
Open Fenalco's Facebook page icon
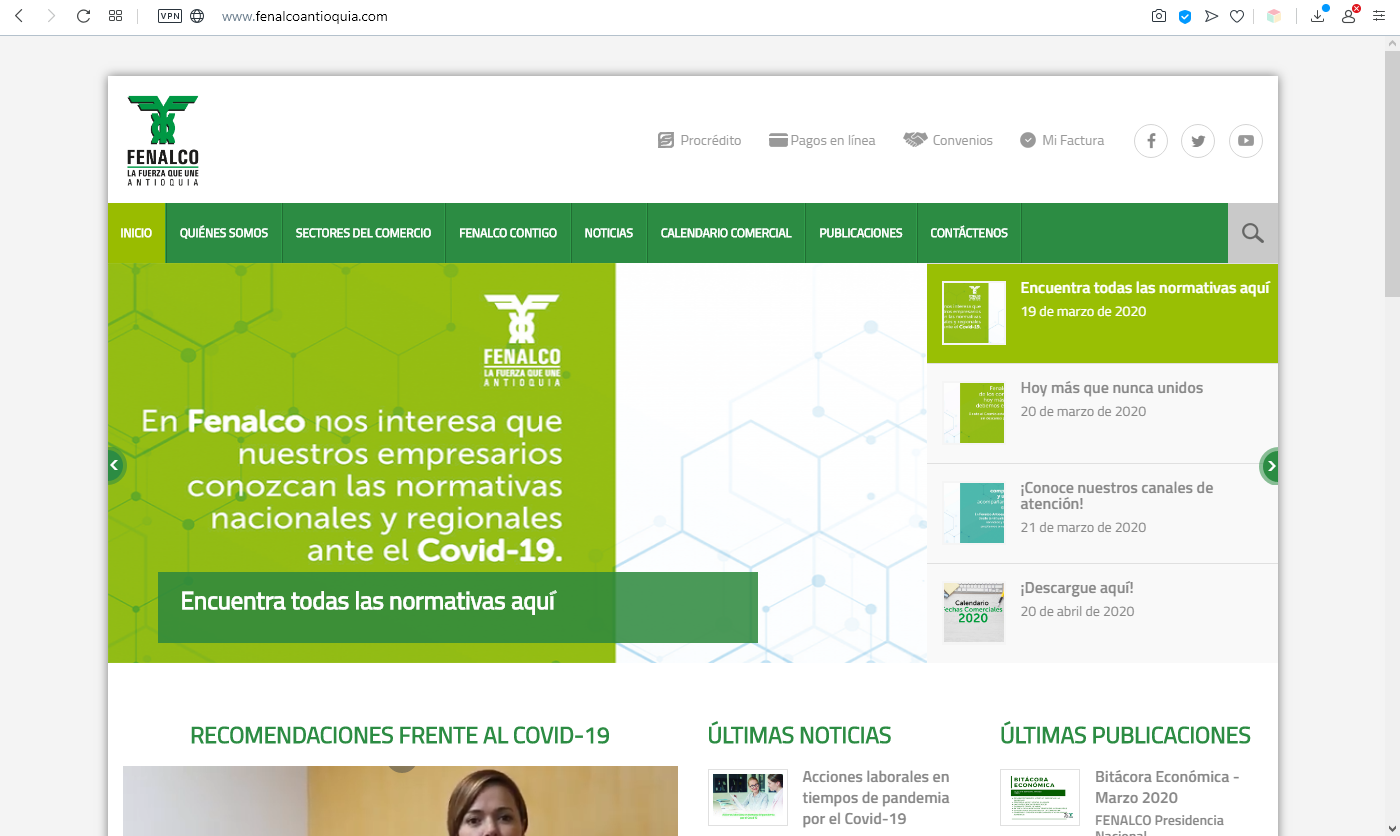[1150, 141]
